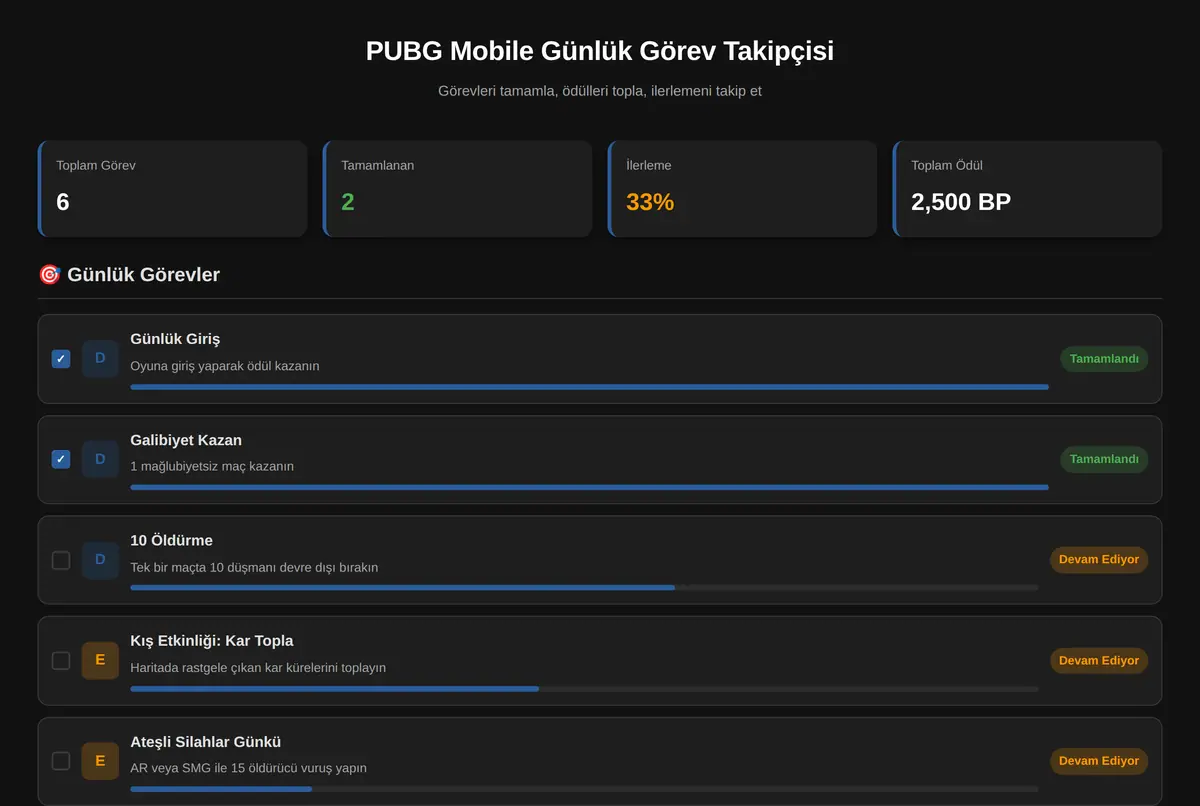
Task: Click 'Haritada rastgele çıkan kar kürelerini' description
Action: (x=258, y=668)
